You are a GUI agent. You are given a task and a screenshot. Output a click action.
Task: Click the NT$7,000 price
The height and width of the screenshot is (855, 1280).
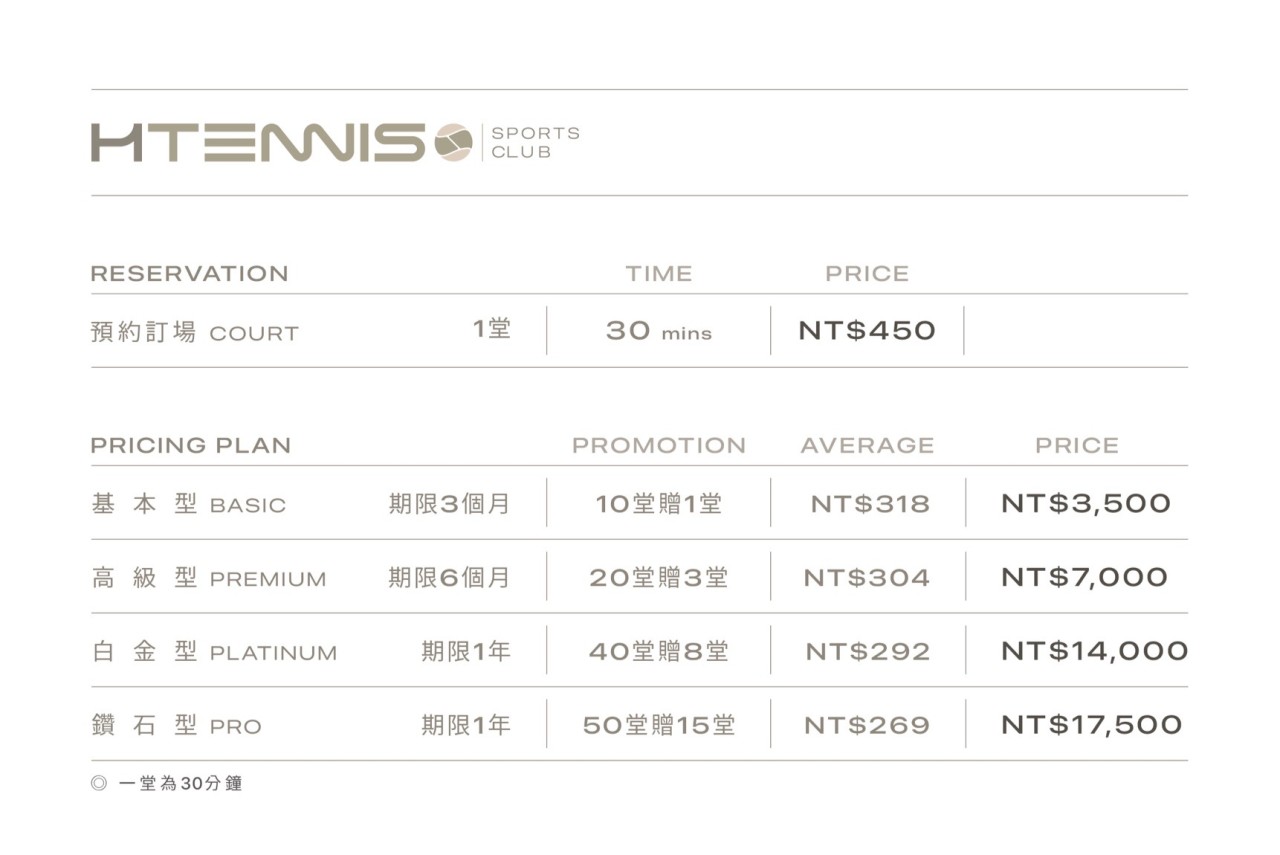tap(1085, 577)
